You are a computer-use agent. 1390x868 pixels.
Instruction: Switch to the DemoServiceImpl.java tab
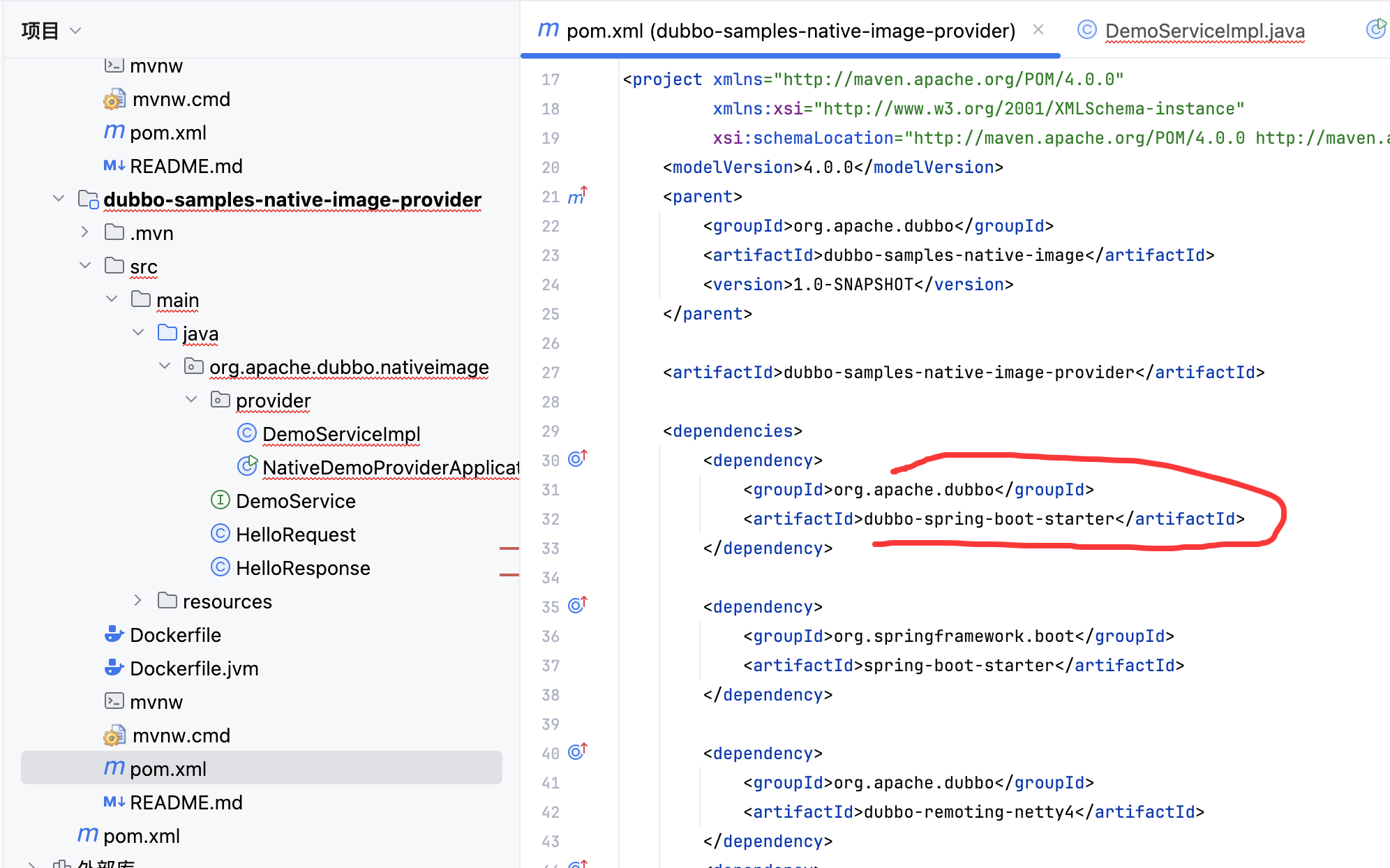click(1204, 31)
